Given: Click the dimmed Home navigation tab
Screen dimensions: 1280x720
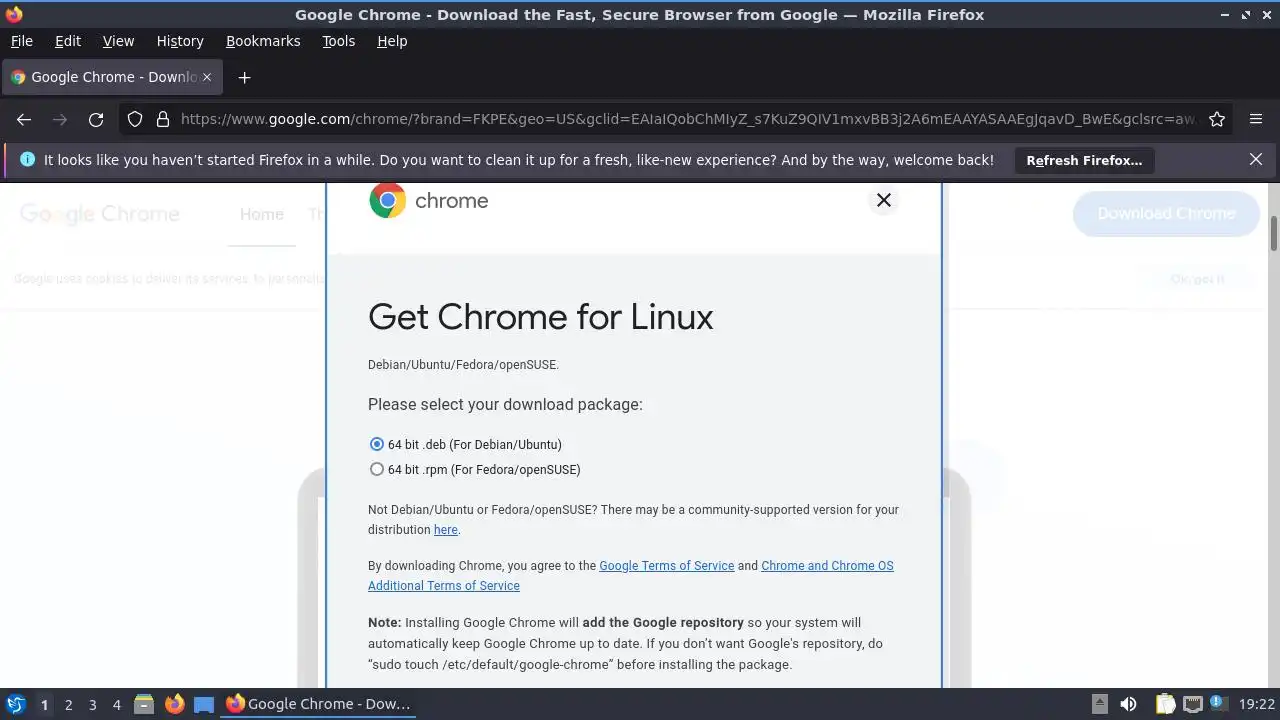Looking at the screenshot, I should point(262,214).
